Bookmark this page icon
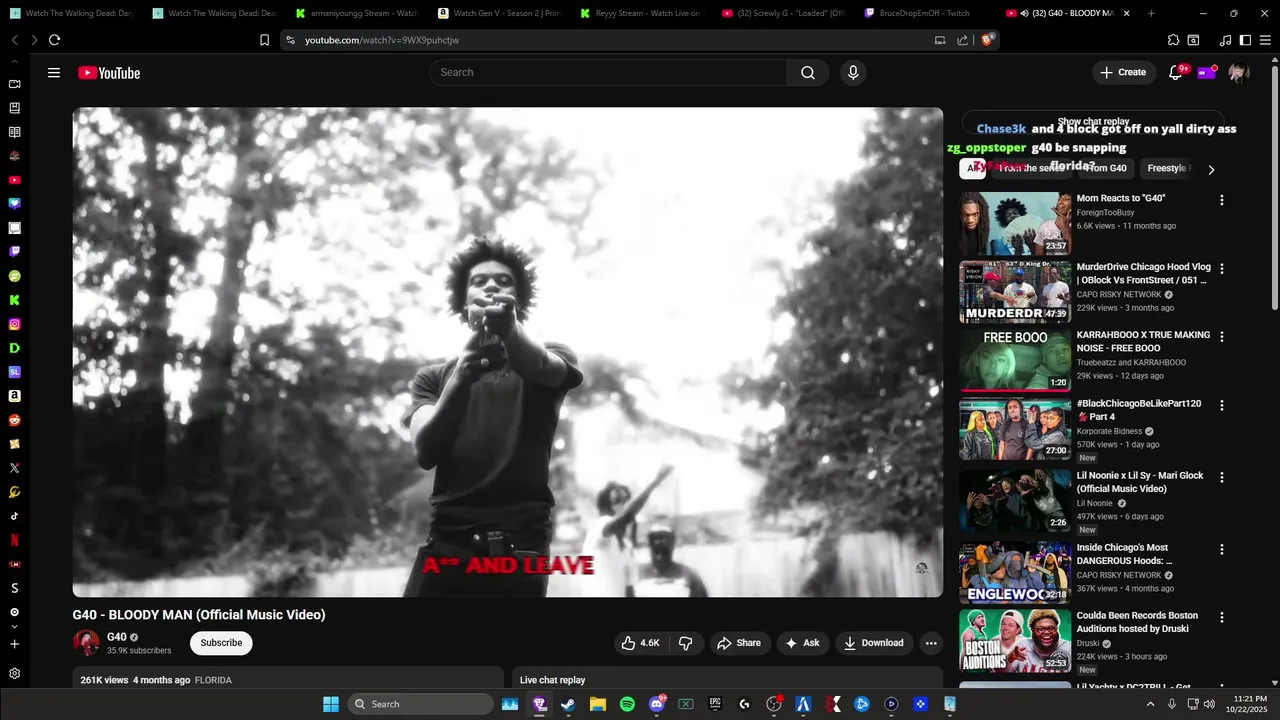Screen dimensions: 1280x720 (x=264, y=40)
